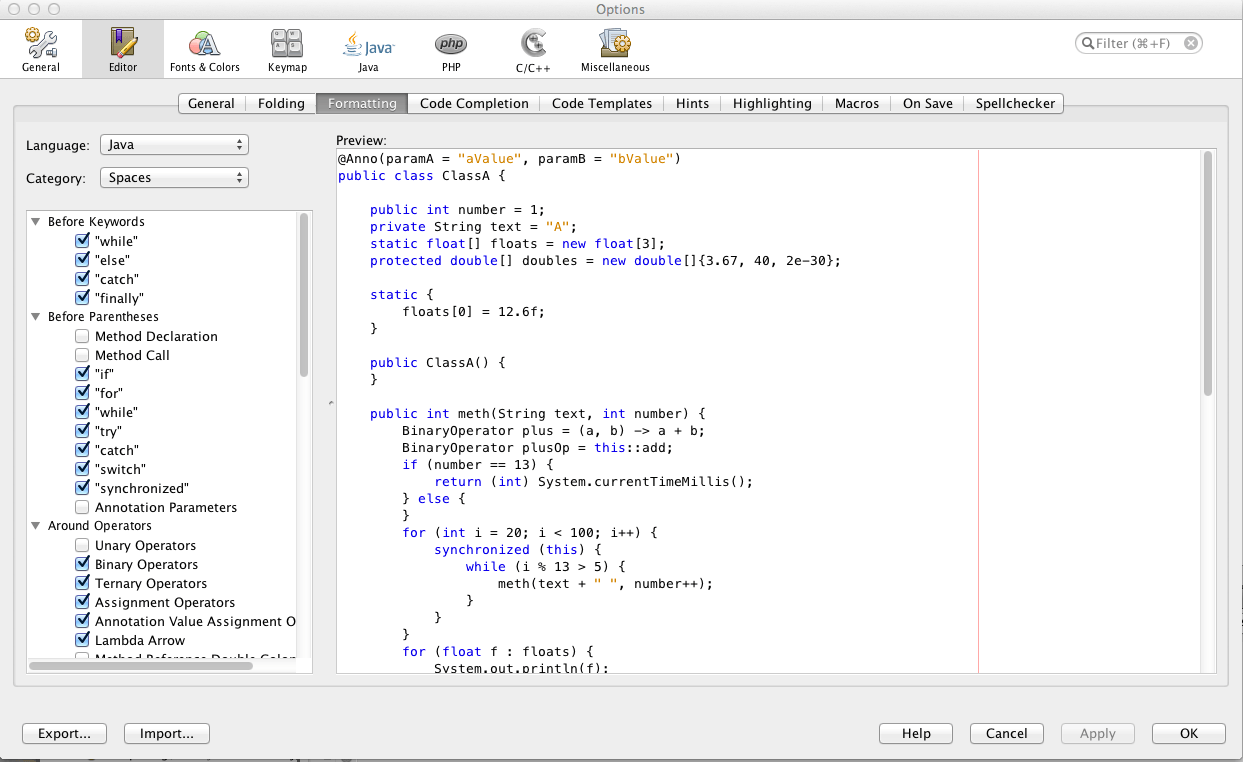
Task: Enable spaces before Method Declaration parentheses
Action: coord(82,337)
